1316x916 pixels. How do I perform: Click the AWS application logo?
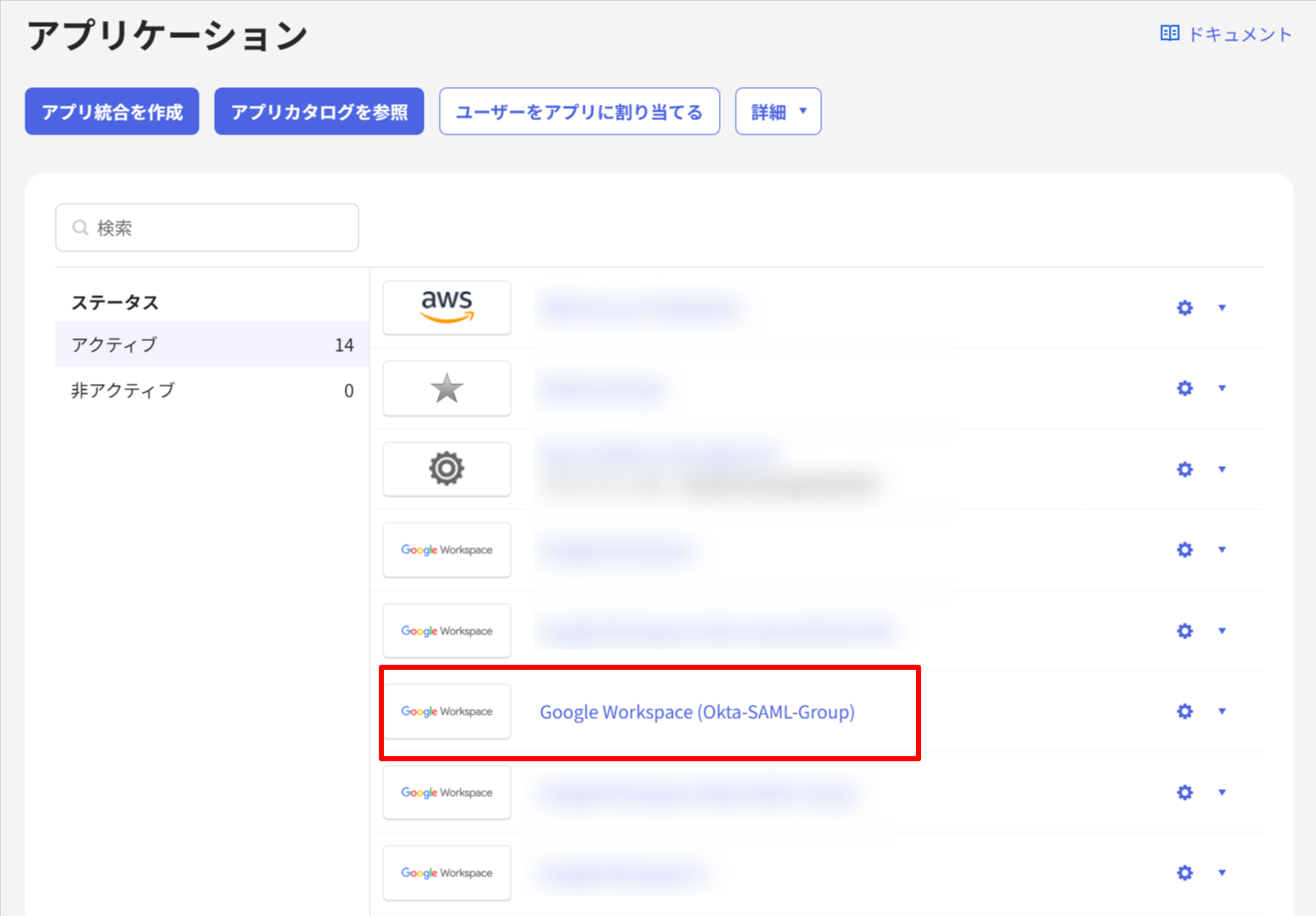coord(447,307)
